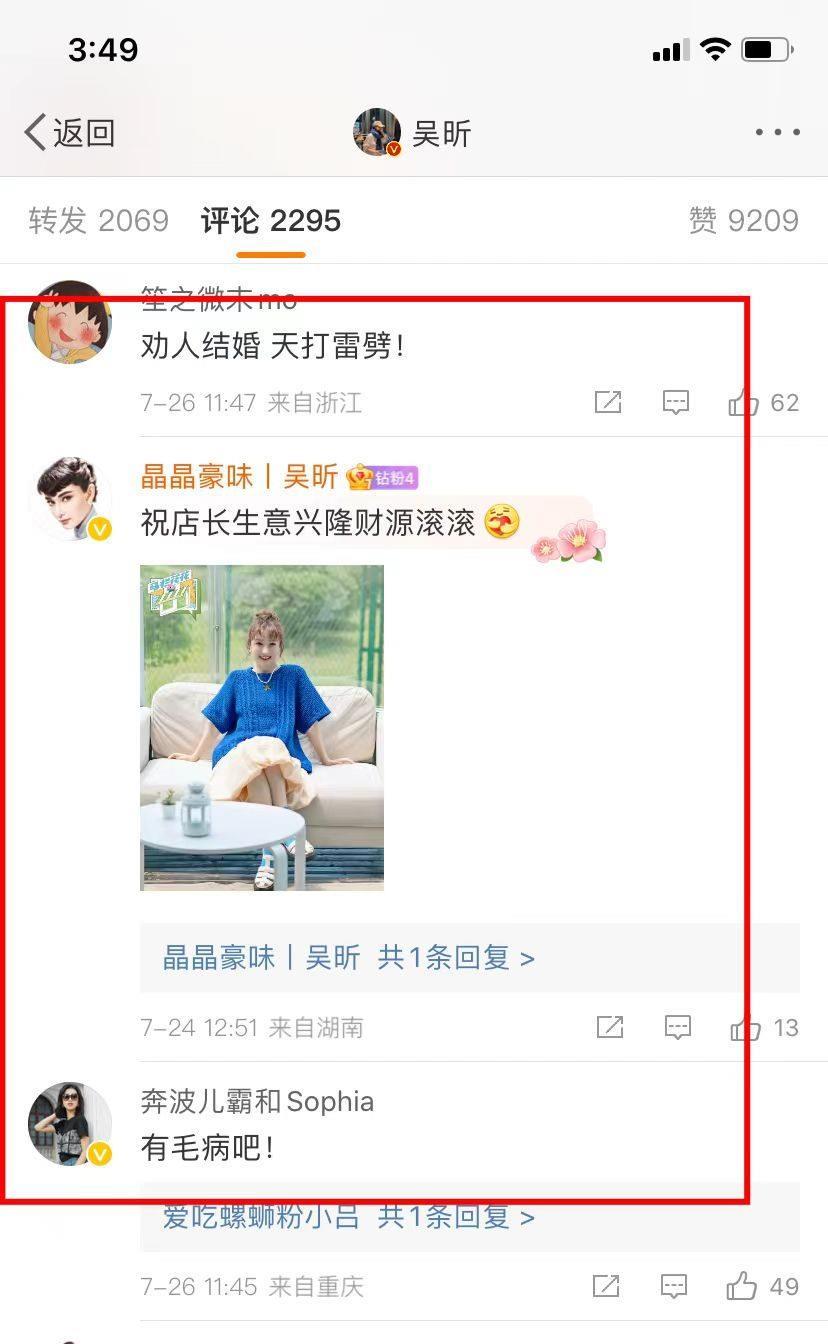The width and height of the screenshot is (828, 1344).
Task: Reply to the 劝人结婚 comment via bubble icon
Action: click(x=676, y=402)
